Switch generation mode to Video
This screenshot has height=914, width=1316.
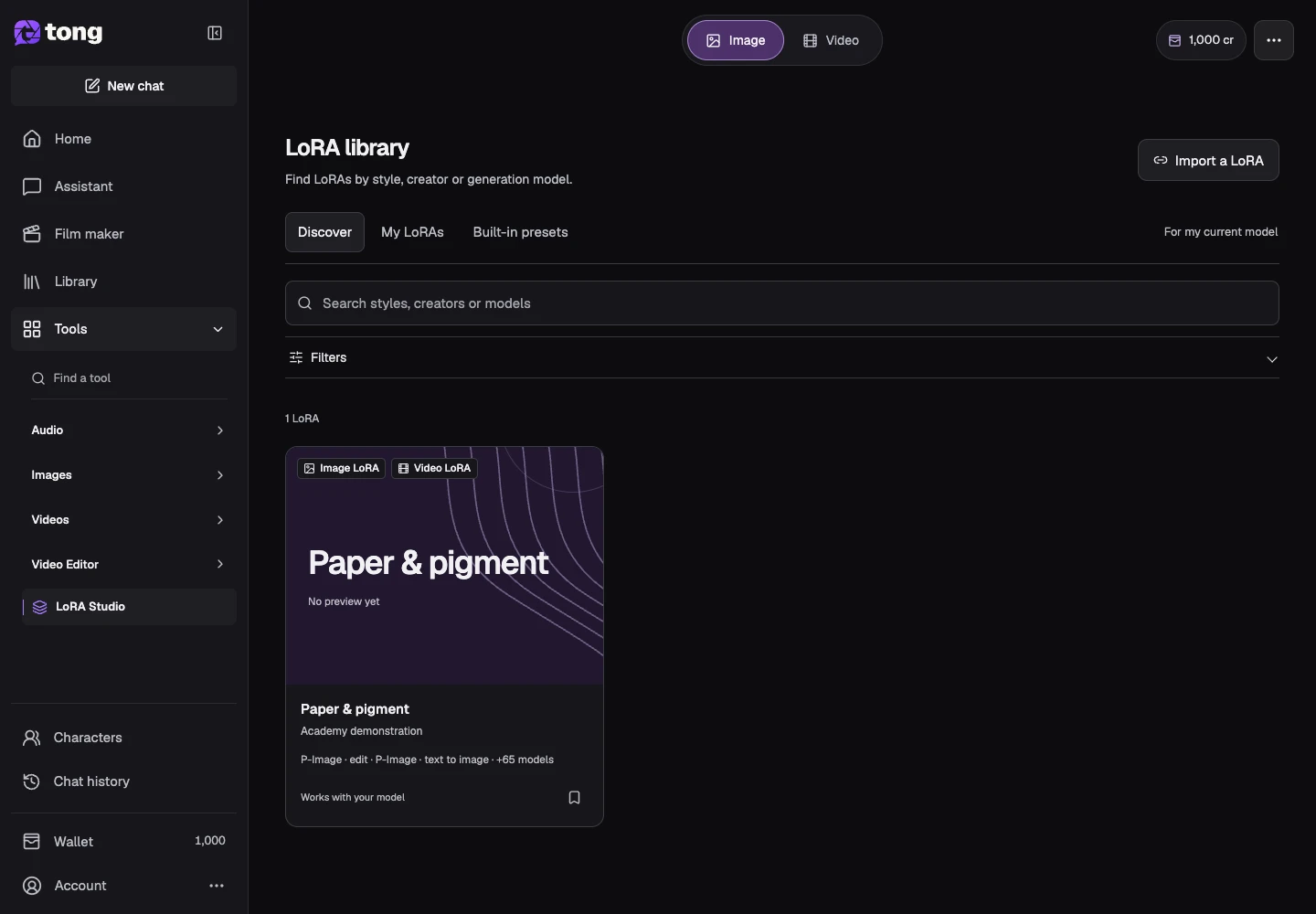[831, 40]
